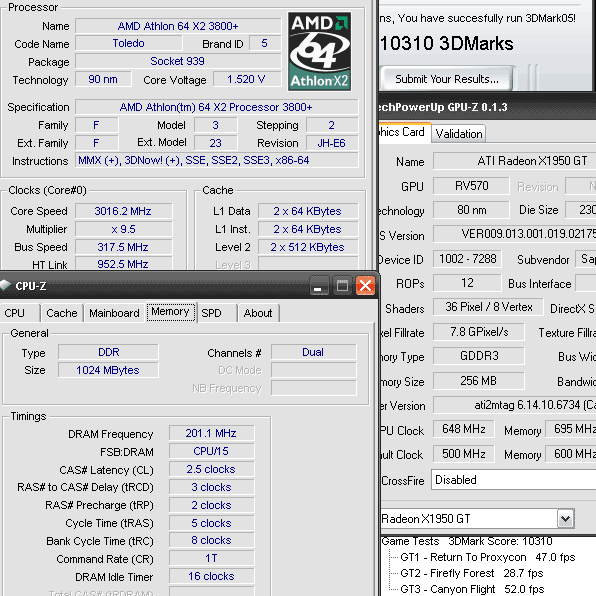Minimize the CPU-Z memory window

click(x=319, y=285)
